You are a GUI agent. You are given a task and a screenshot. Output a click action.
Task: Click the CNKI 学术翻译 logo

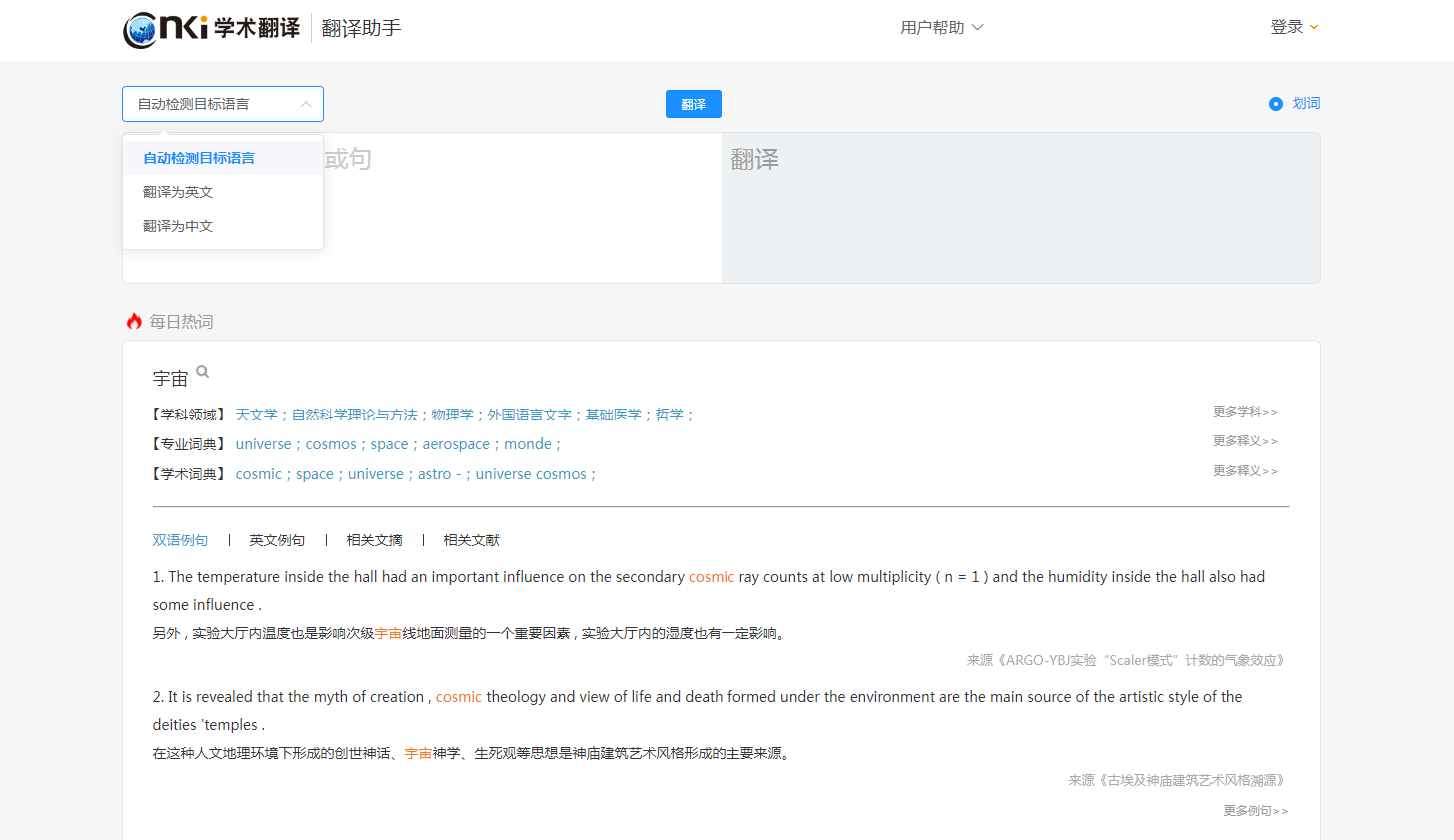coord(211,29)
